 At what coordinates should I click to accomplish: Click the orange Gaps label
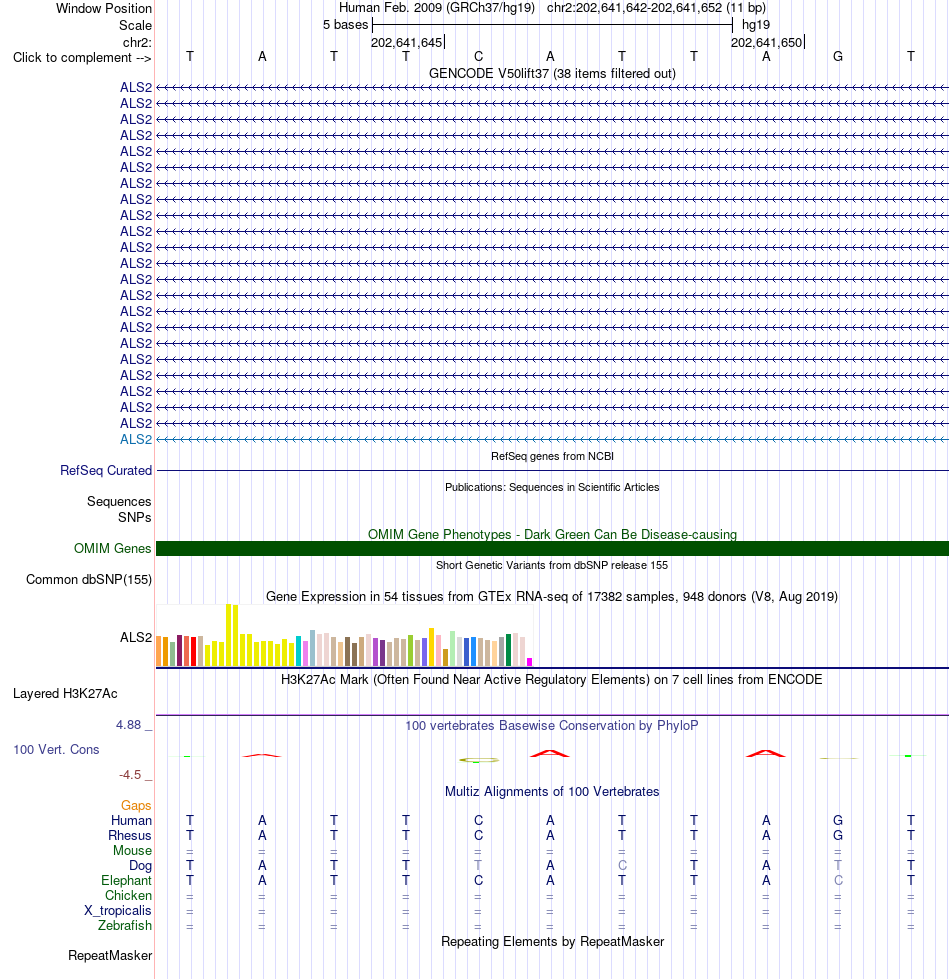[136, 805]
